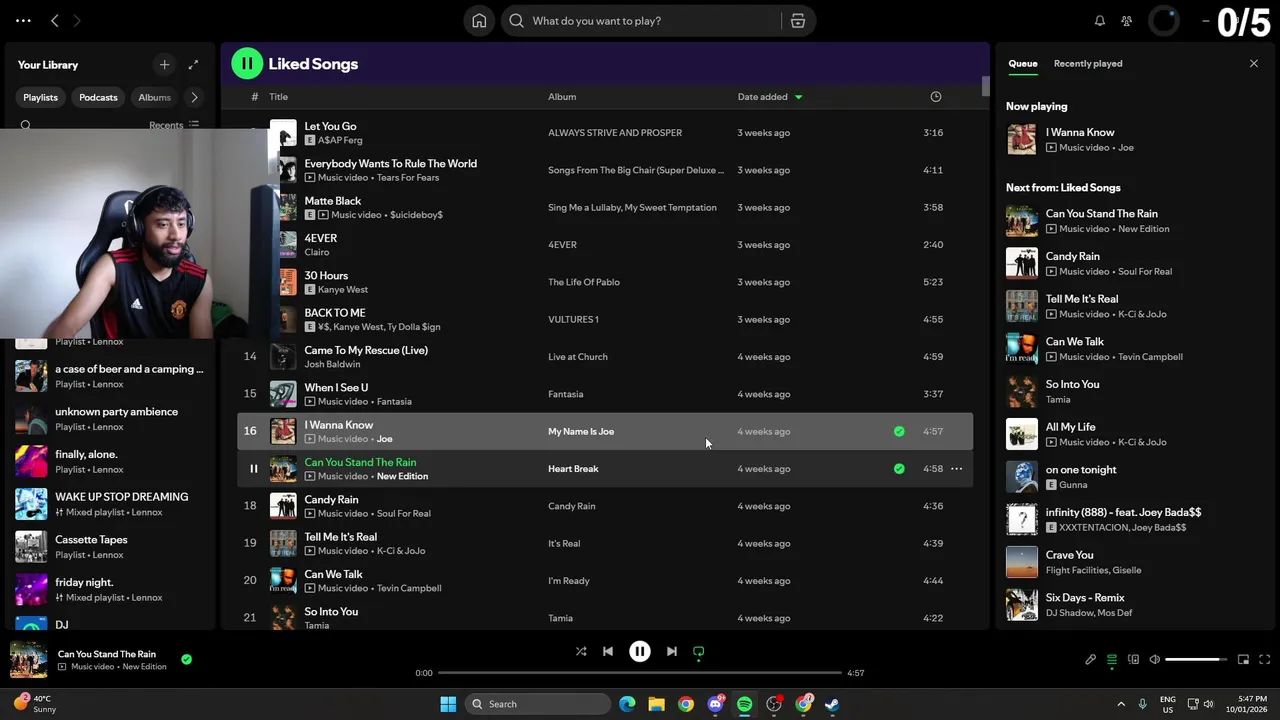Sort by Title column header

[279, 97]
